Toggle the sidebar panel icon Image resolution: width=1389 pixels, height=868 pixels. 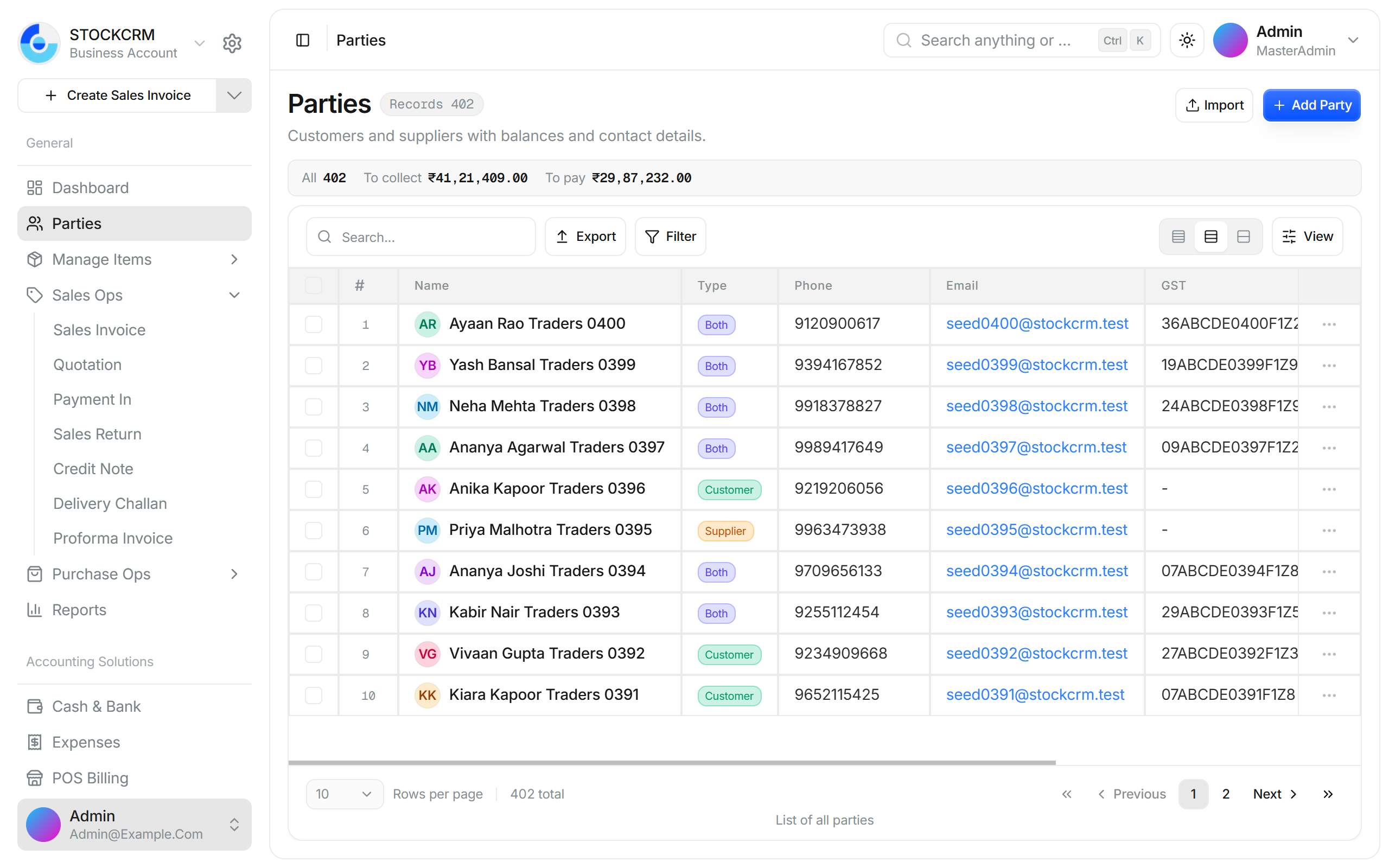click(x=302, y=40)
